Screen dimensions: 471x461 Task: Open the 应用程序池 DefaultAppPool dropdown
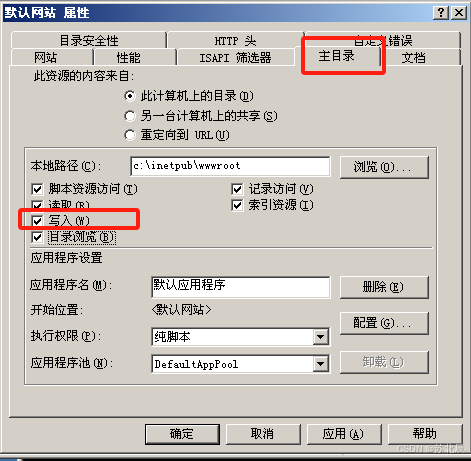(x=321, y=364)
